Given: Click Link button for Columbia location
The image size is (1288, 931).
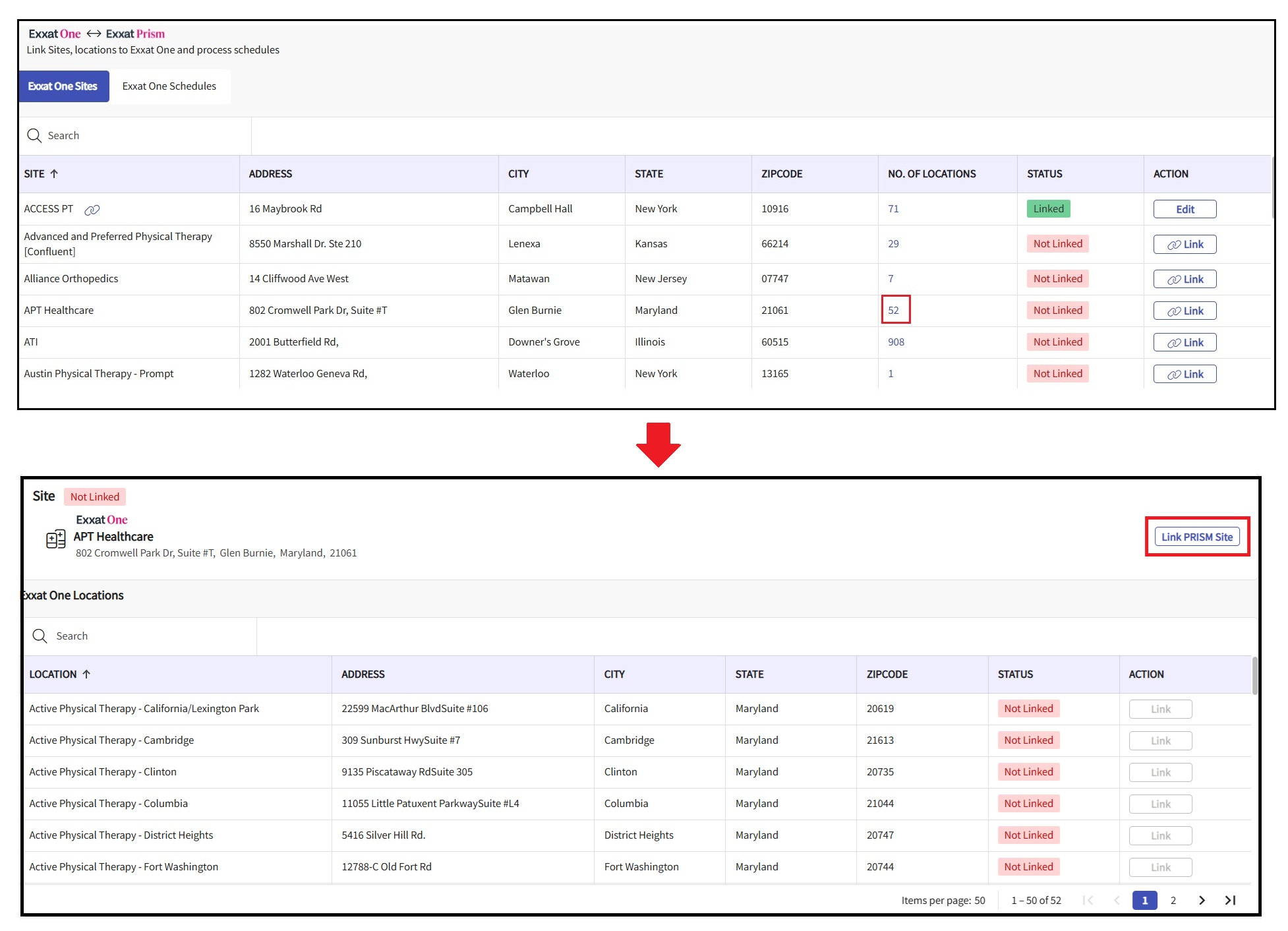Looking at the screenshot, I should (x=1160, y=804).
